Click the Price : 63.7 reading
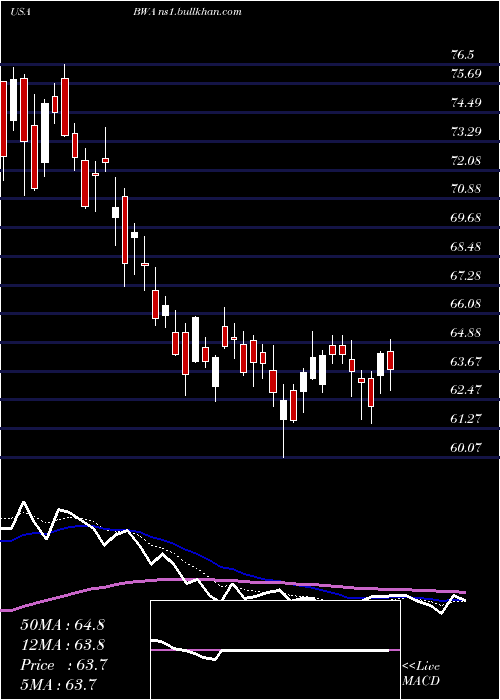 click(64, 665)
